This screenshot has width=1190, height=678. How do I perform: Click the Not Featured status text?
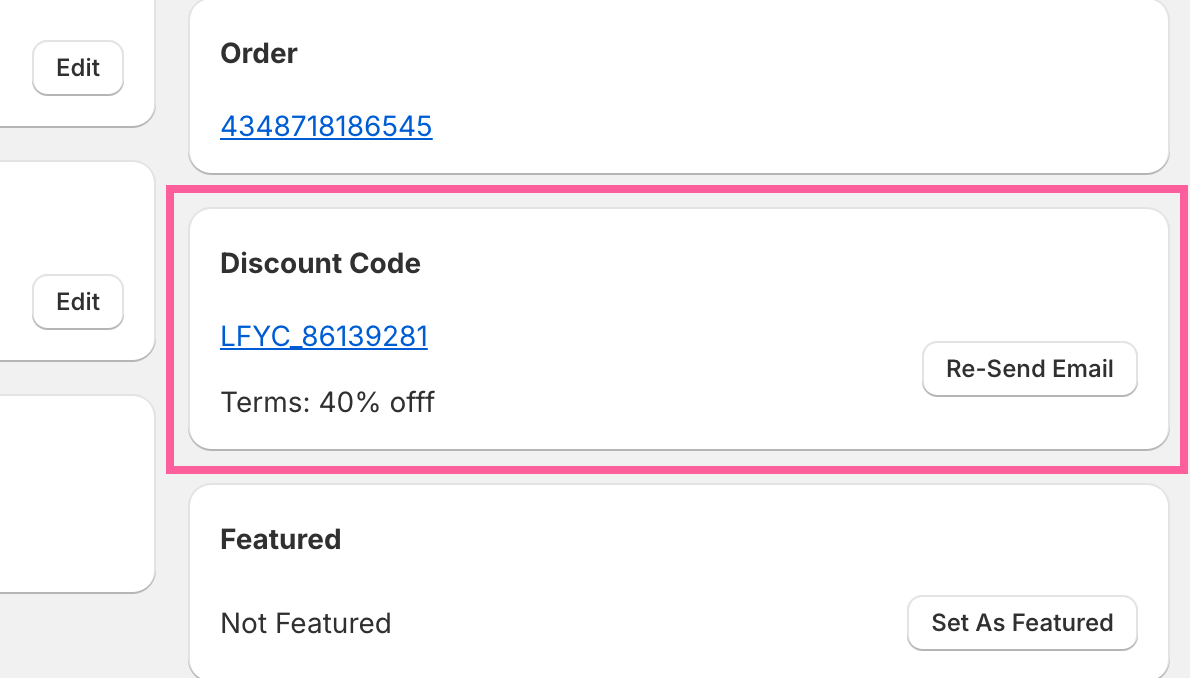click(x=305, y=624)
